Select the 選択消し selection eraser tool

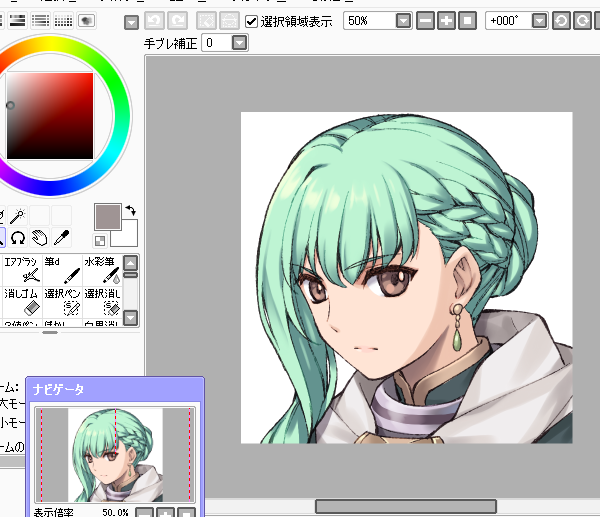tap(102, 302)
